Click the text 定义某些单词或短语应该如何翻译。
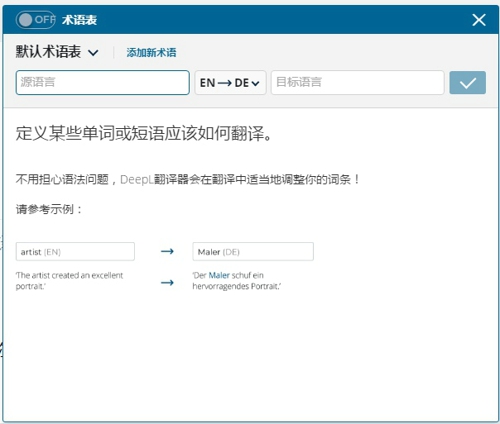Viewport: 500px width, 424px height. [x=144, y=133]
